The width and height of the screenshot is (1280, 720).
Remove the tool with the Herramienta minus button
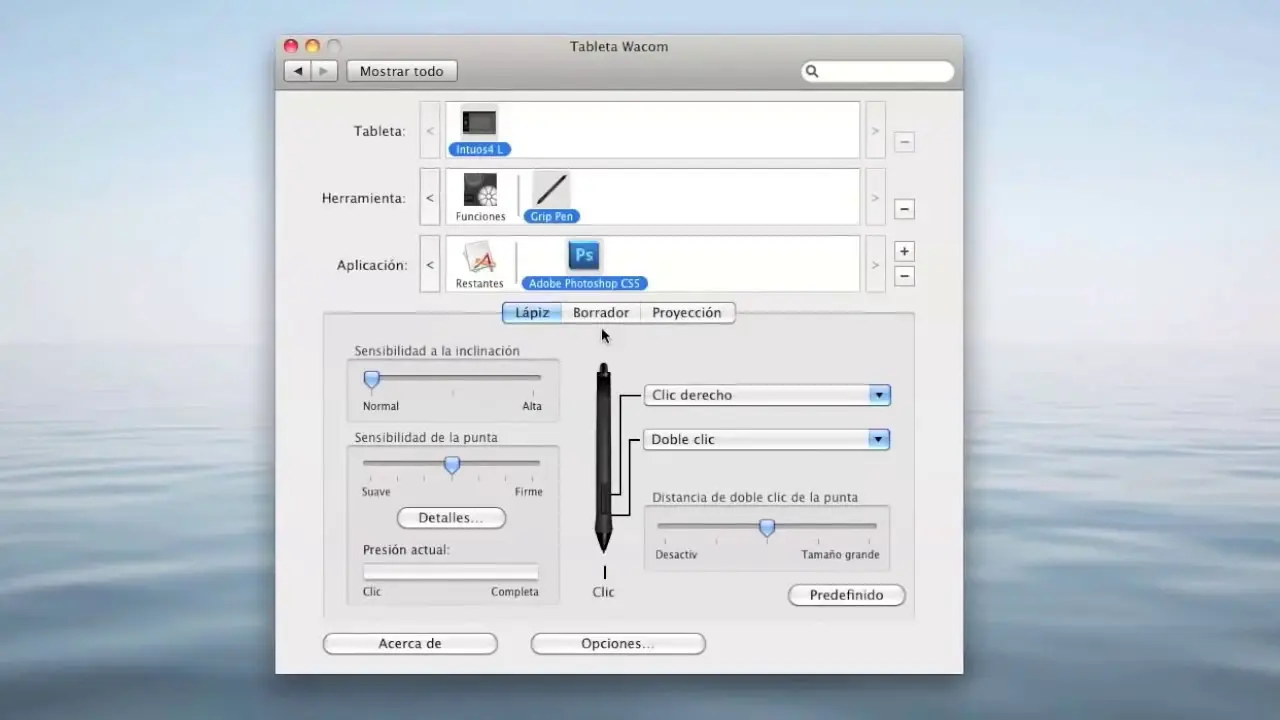tap(904, 209)
